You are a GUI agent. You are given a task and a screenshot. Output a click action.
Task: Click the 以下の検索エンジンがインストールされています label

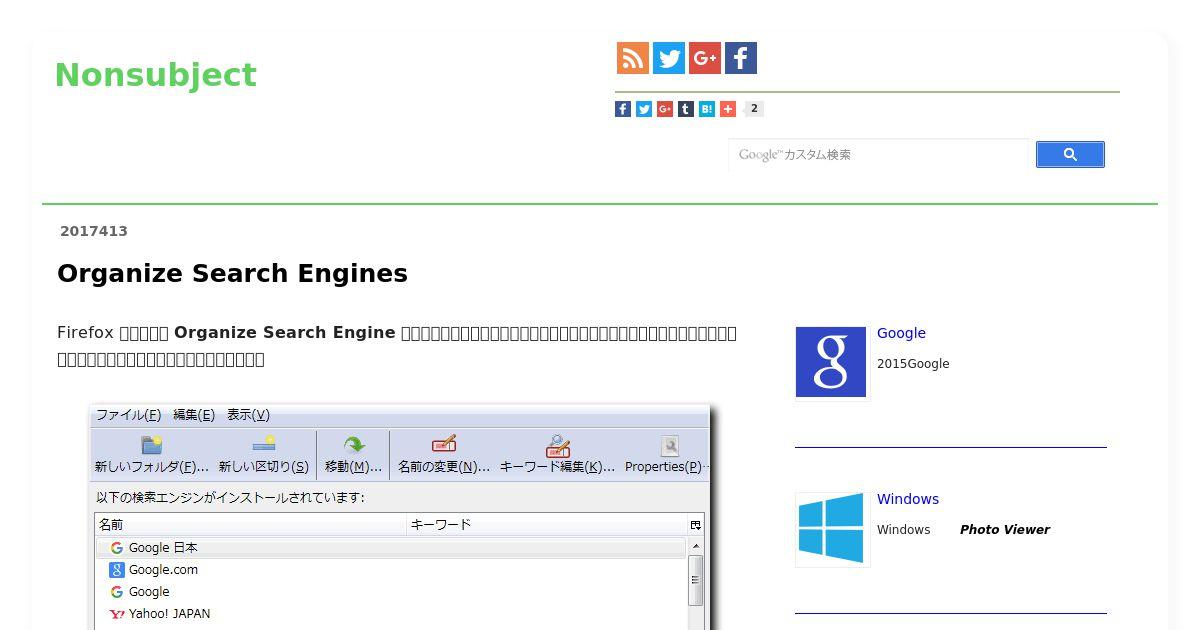(230, 497)
